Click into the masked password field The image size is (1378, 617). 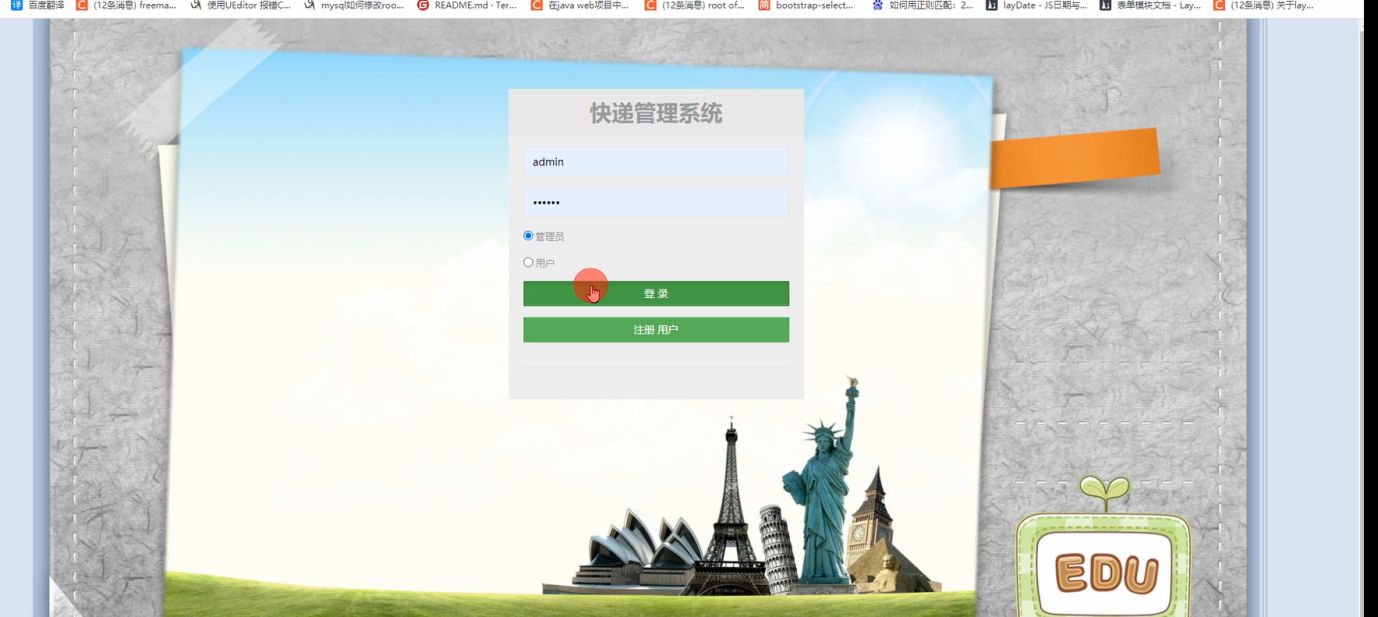[x=656, y=202]
